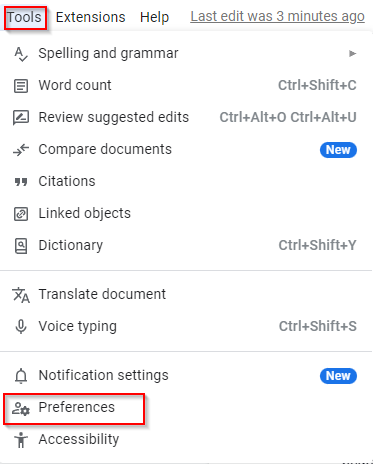Screen dimensions: 373x464
Task: Click the New badge beside Compare documents
Action: coord(338,150)
